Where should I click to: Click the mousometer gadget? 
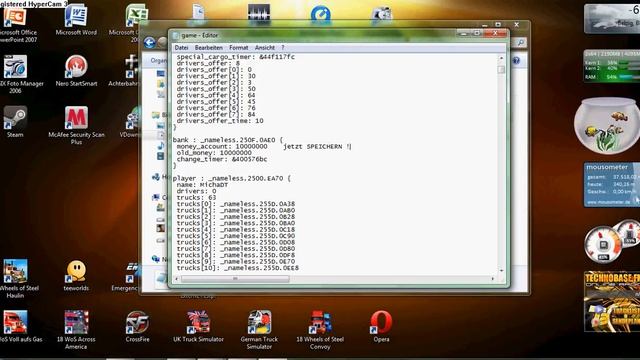[611, 184]
